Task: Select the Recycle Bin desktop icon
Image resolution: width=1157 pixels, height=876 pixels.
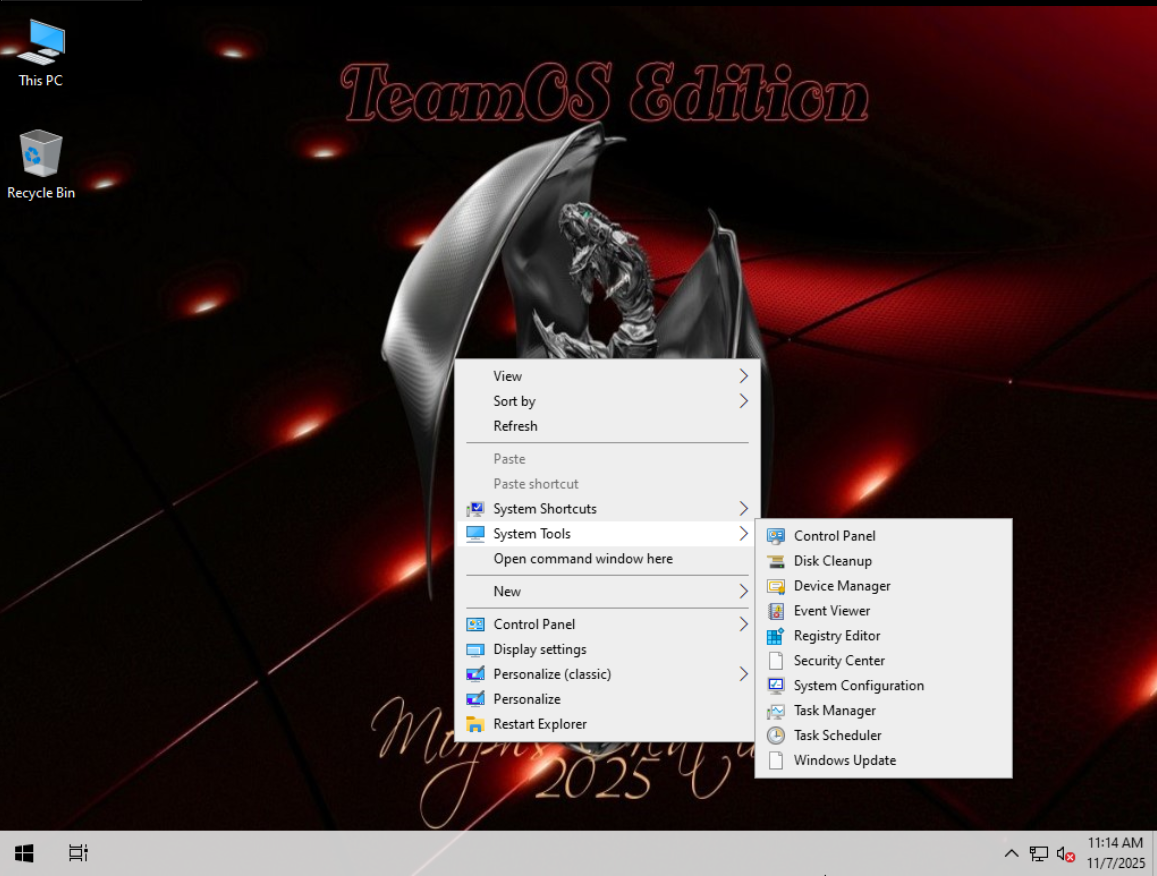Action: 41,157
